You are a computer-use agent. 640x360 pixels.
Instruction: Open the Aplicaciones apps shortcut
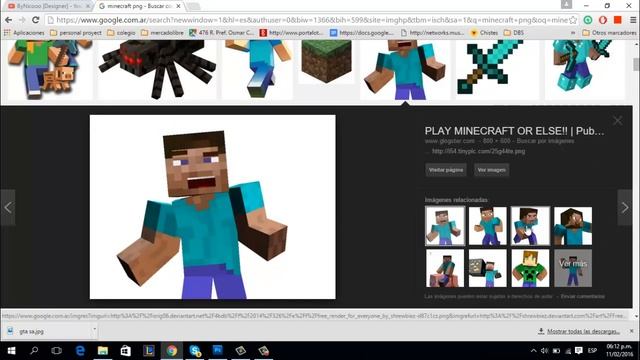click(24, 33)
